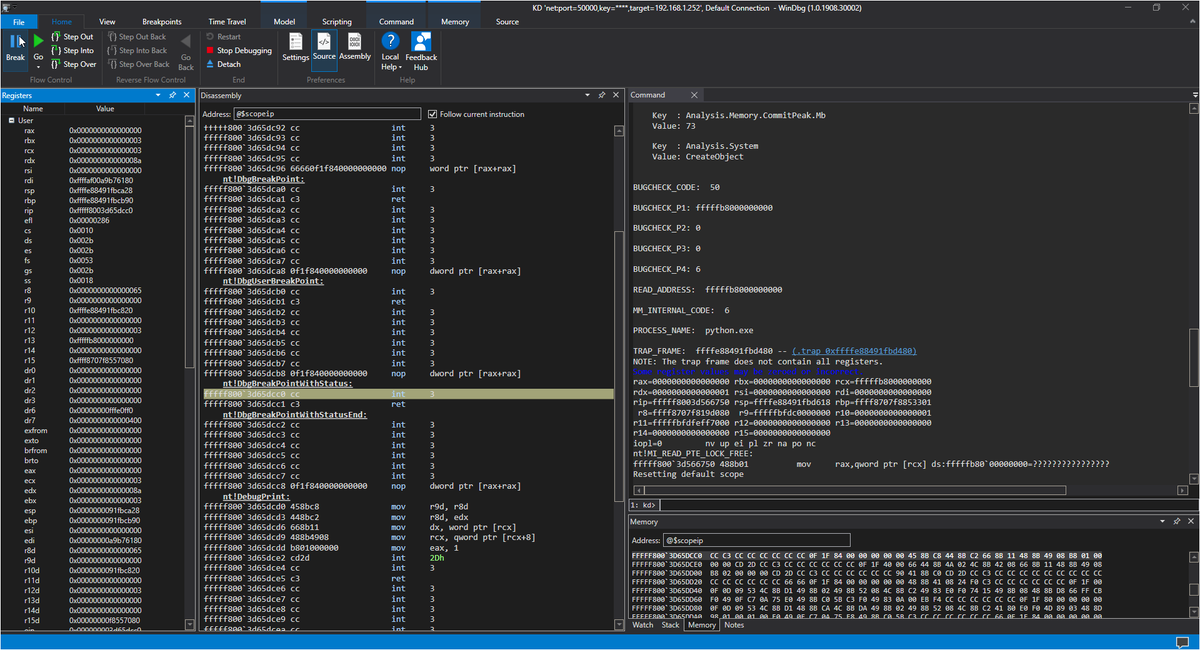The width and height of the screenshot is (1200, 650).
Task: Click the kd> command input box
Action: tap(928, 505)
